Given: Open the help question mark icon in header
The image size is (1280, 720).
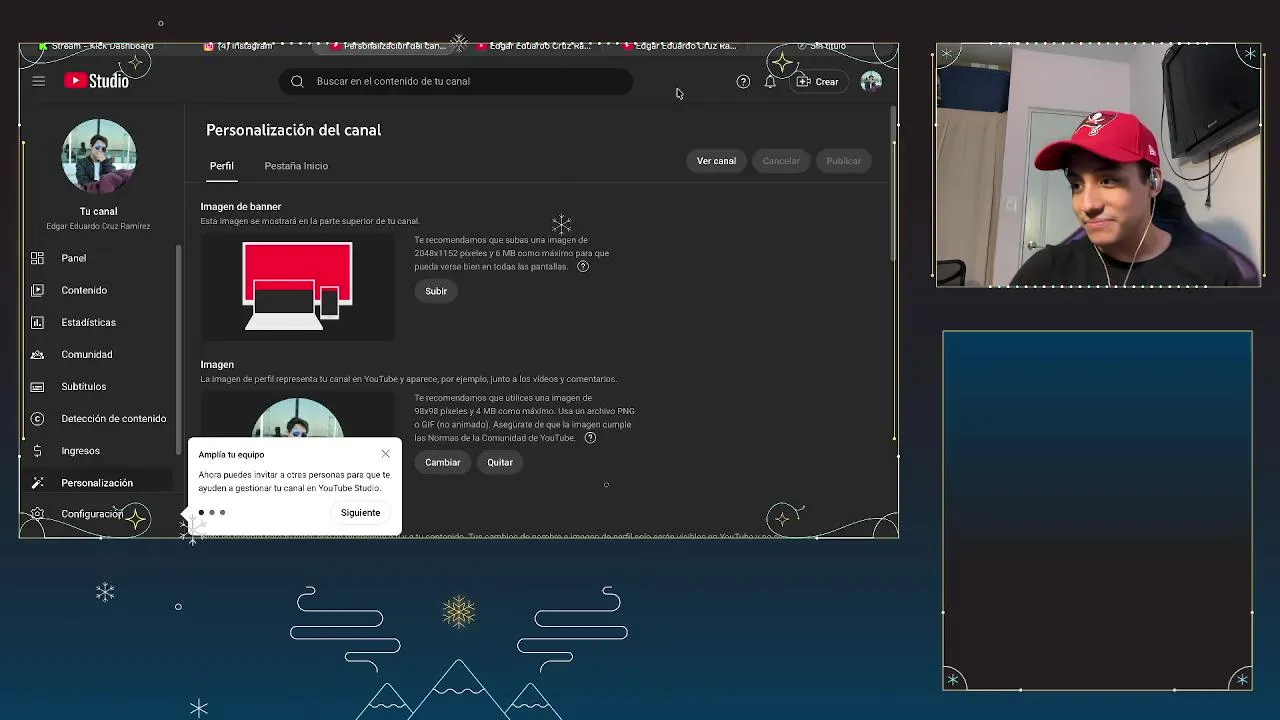Looking at the screenshot, I should [x=743, y=81].
